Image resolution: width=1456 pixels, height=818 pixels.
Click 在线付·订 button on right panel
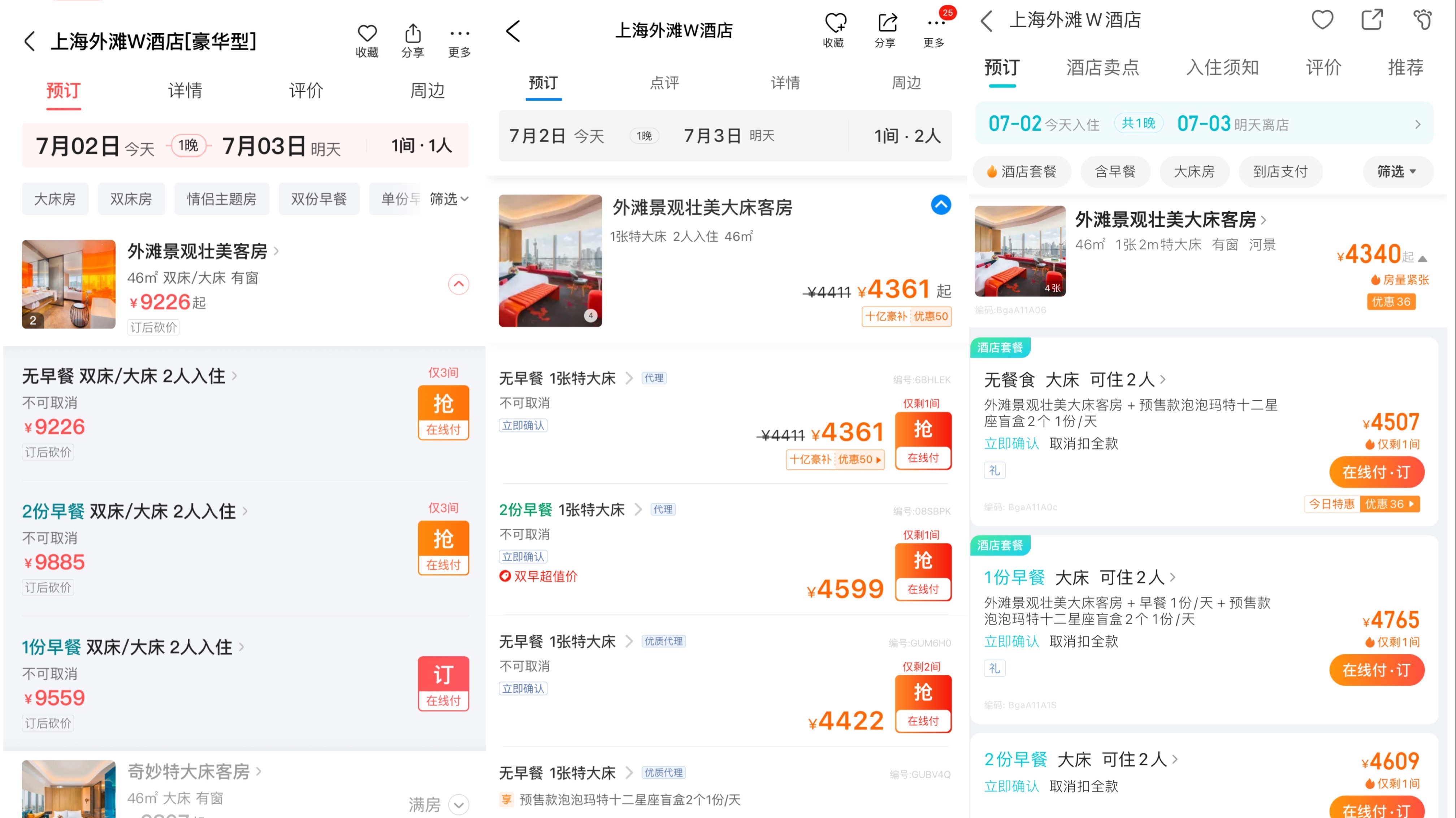pos(1376,471)
